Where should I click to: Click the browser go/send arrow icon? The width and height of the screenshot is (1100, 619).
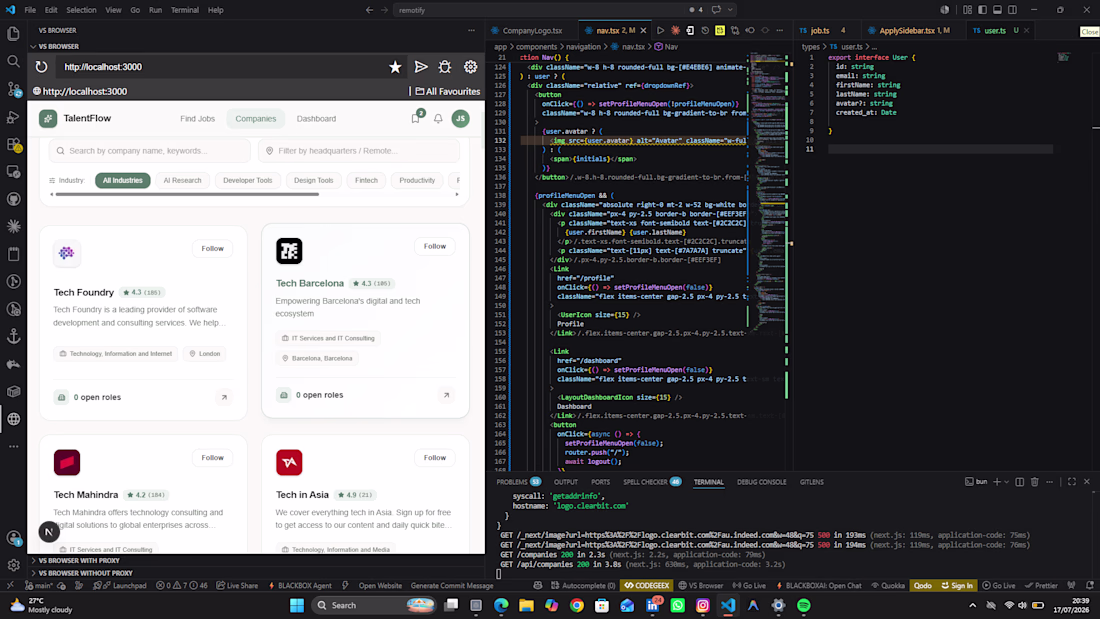tap(421, 67)
